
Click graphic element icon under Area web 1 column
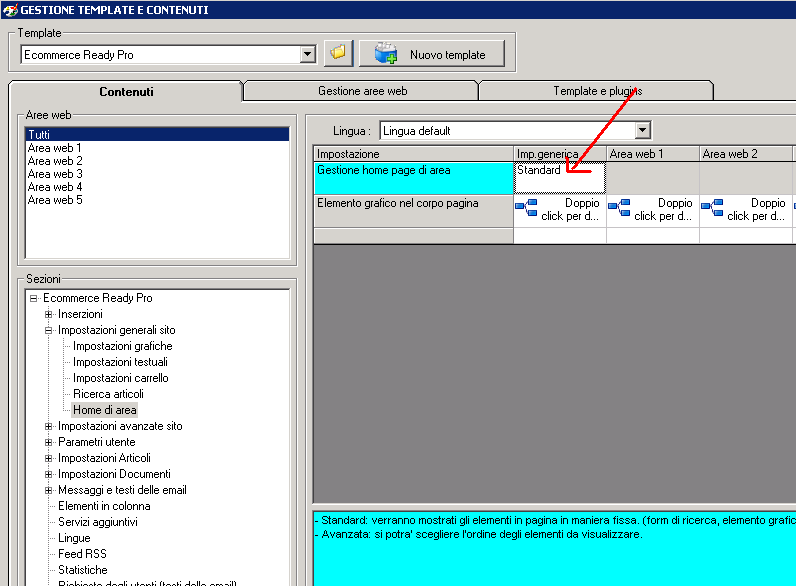[x=619, y=207]
